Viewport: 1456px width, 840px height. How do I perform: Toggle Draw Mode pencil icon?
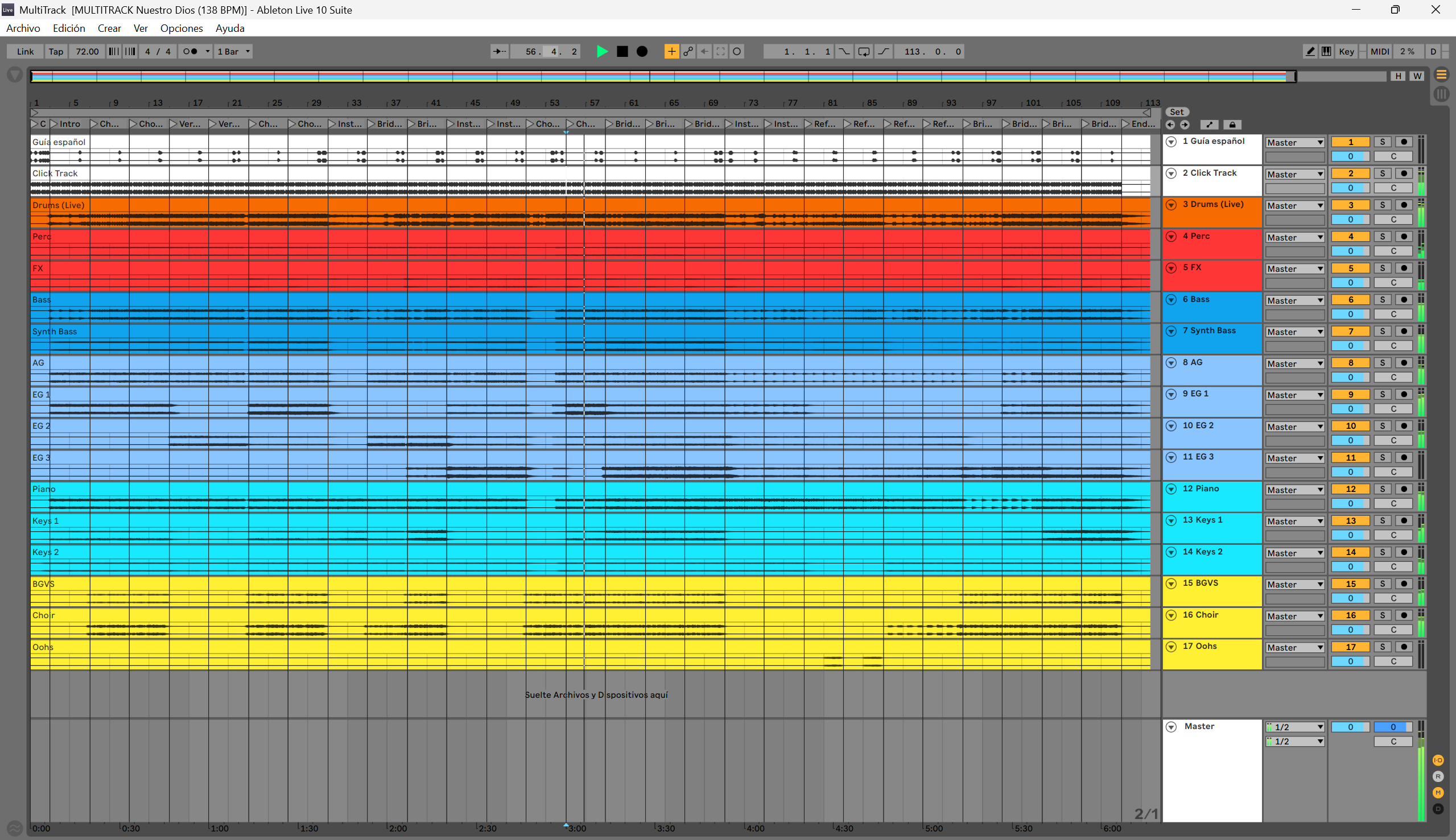tap(1310, 51)
